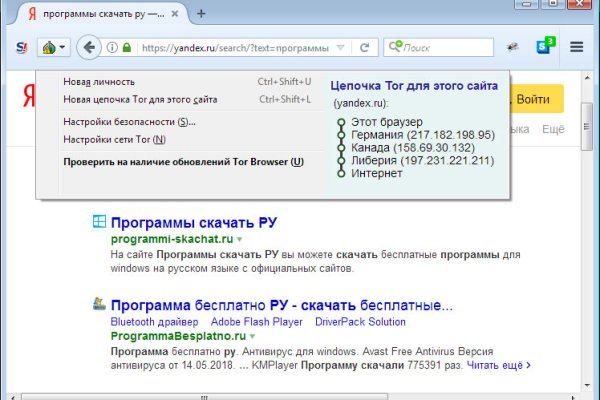Select "Новая личность" menu item
Screen dimensions: 600x400
[99, 81]
